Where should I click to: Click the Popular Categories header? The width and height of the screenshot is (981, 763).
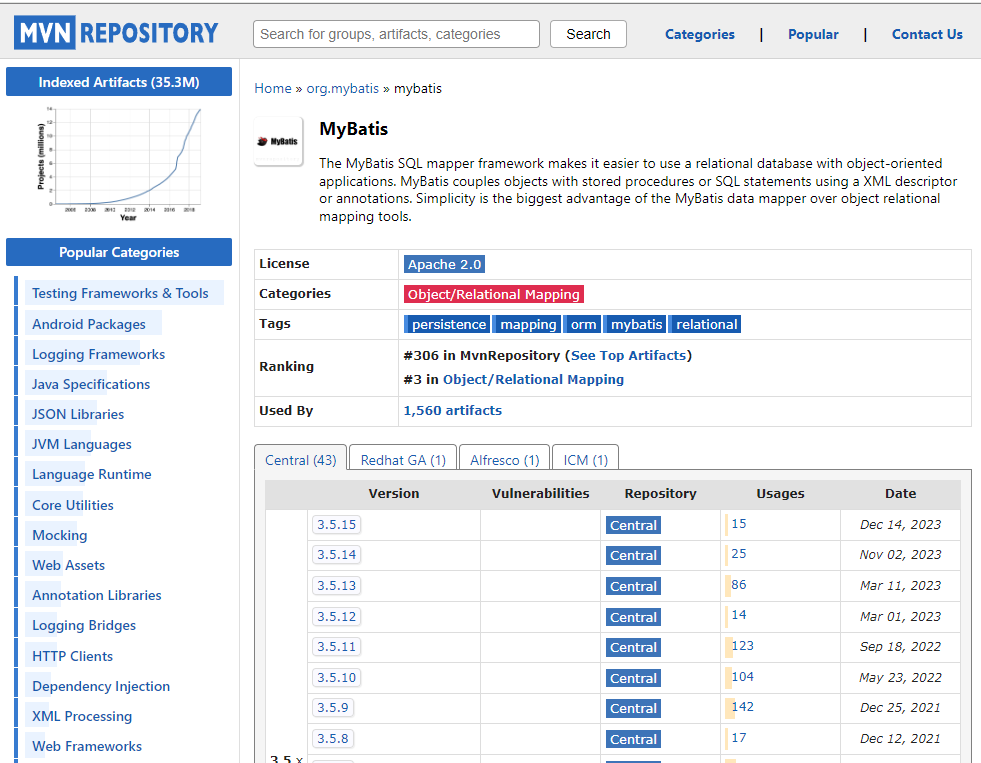pos(119,252)
